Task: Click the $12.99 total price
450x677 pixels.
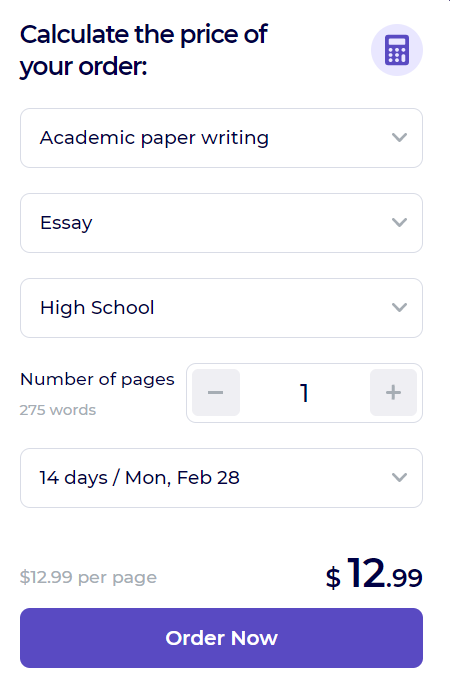Action: click(x=374, y=574)
